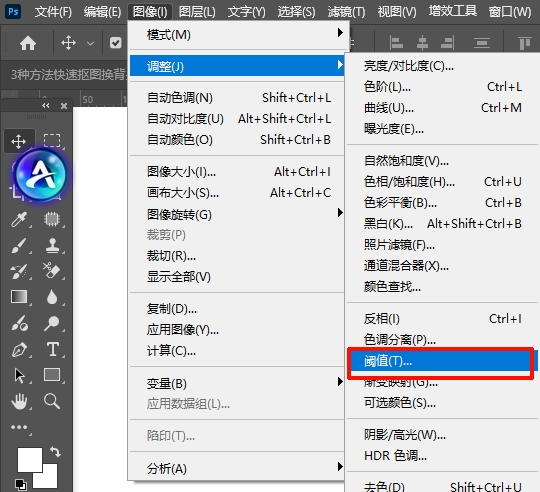Viewport: 540px width, 492px height.
Task: Open the 视图(V) menu
Action: [x=397, y=12]
